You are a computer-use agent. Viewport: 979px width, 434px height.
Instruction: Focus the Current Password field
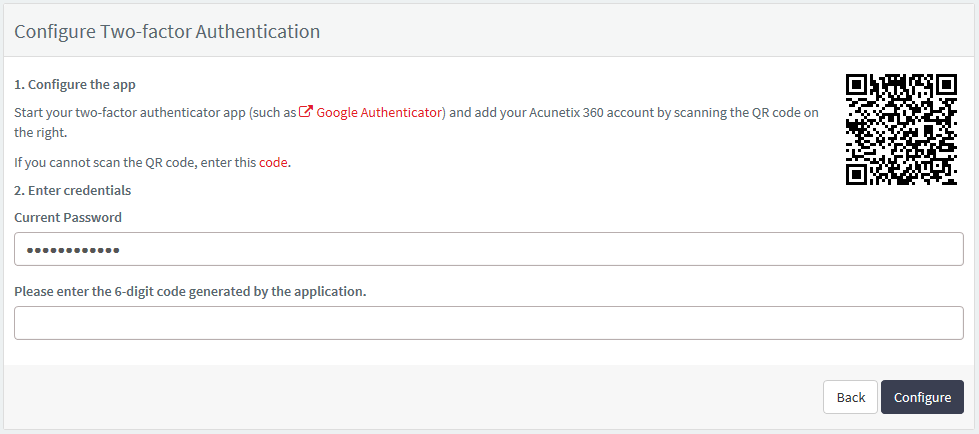pyautogui.click(x=489, y=249)
